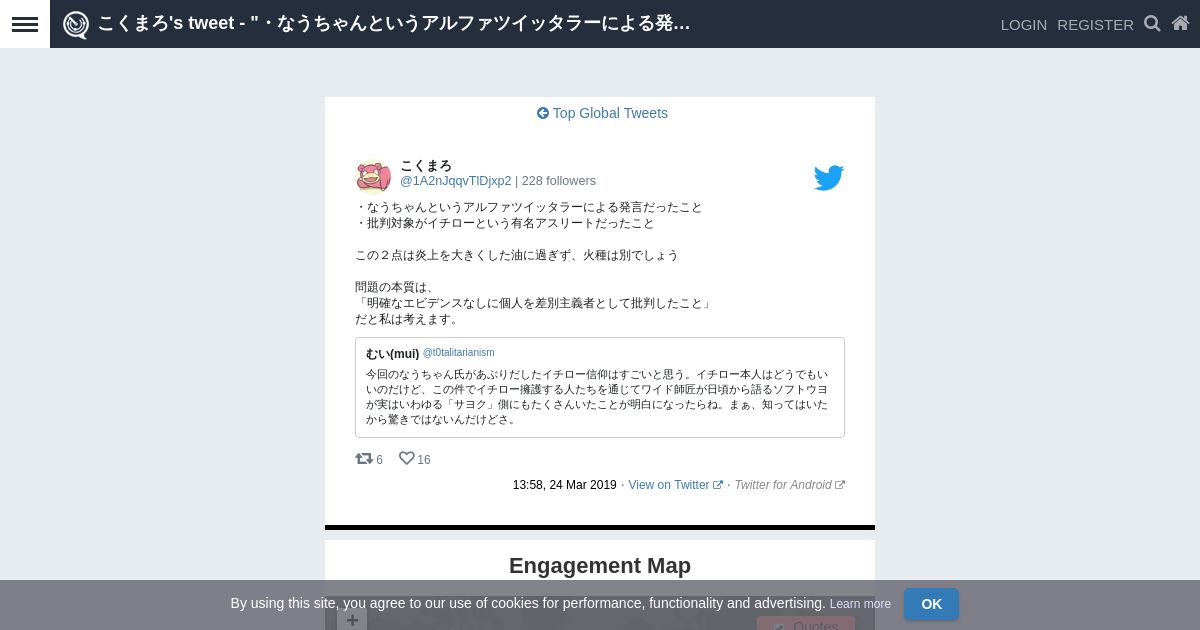This screenshot has width=1200, height=630.
Task: Go to home via house icon
Action: pos(1180,23)
